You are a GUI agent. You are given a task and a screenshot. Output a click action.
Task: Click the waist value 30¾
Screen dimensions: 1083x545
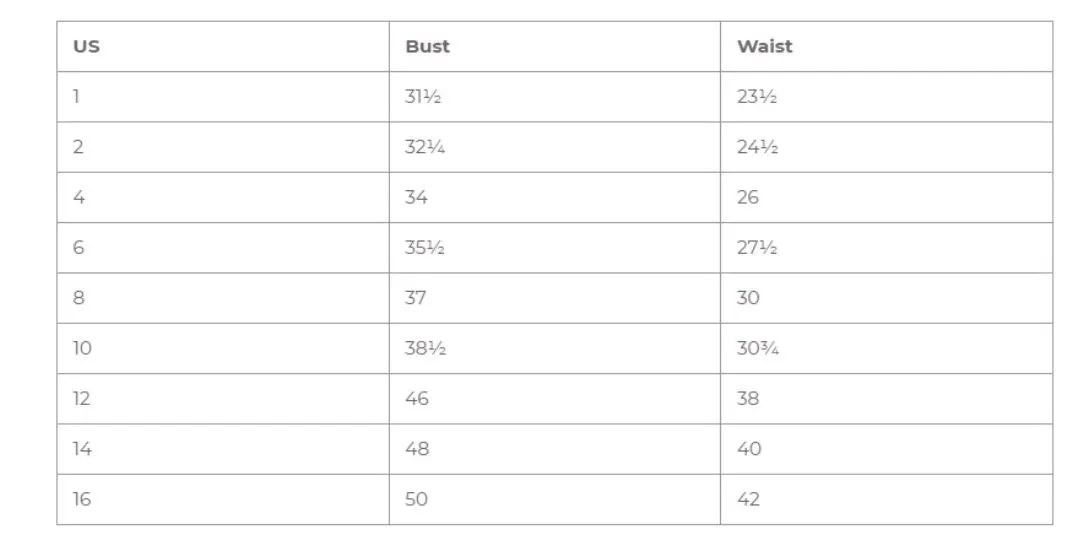758,348
